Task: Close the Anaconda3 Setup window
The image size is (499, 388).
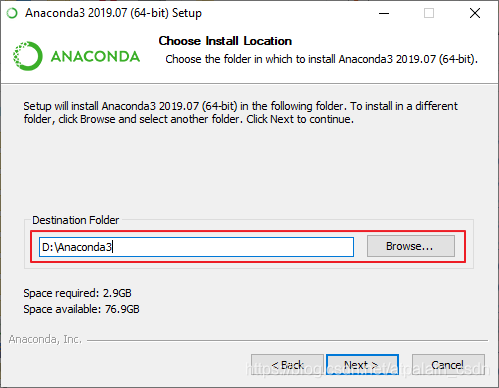Action: [475, 13]
